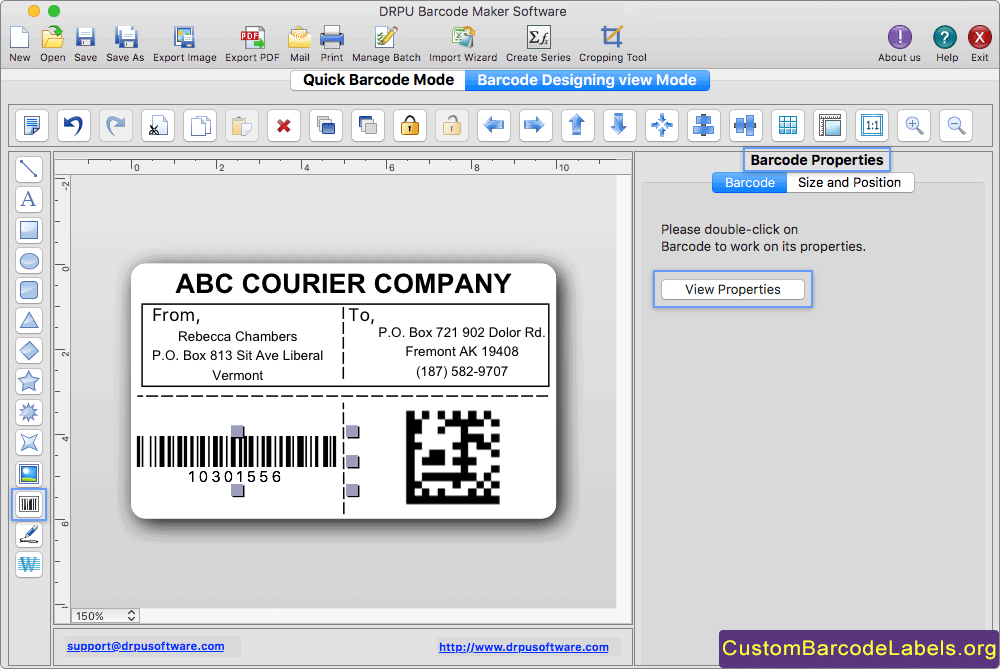Switch to Quick Barcode Mode
Screen dimensions: 1000x669
378,80
